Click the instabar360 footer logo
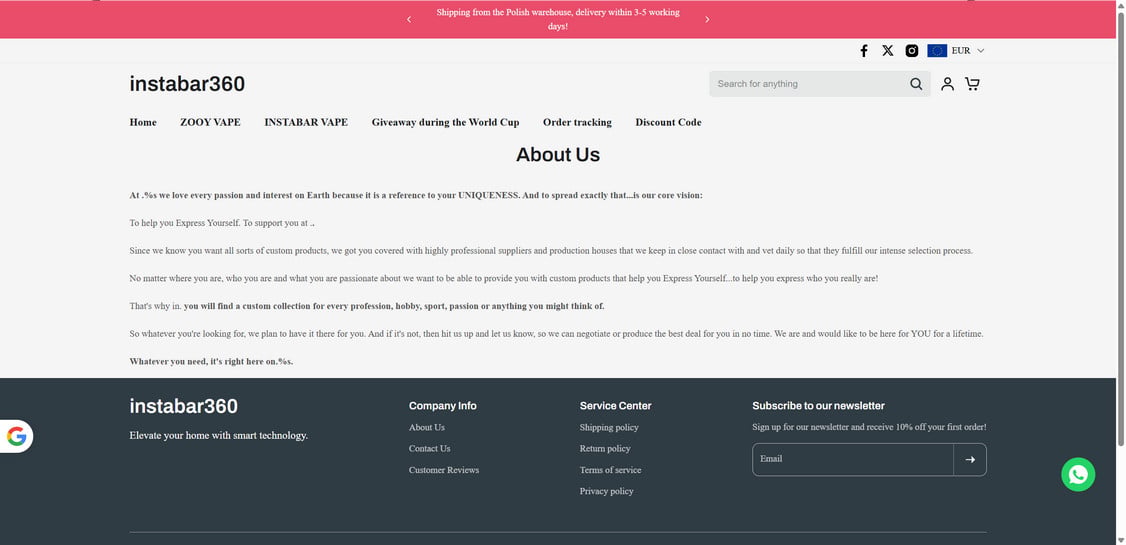Image resolution: width=1126 pixels, height=545 pixels. pyautogui.click(x=183, y=406)
